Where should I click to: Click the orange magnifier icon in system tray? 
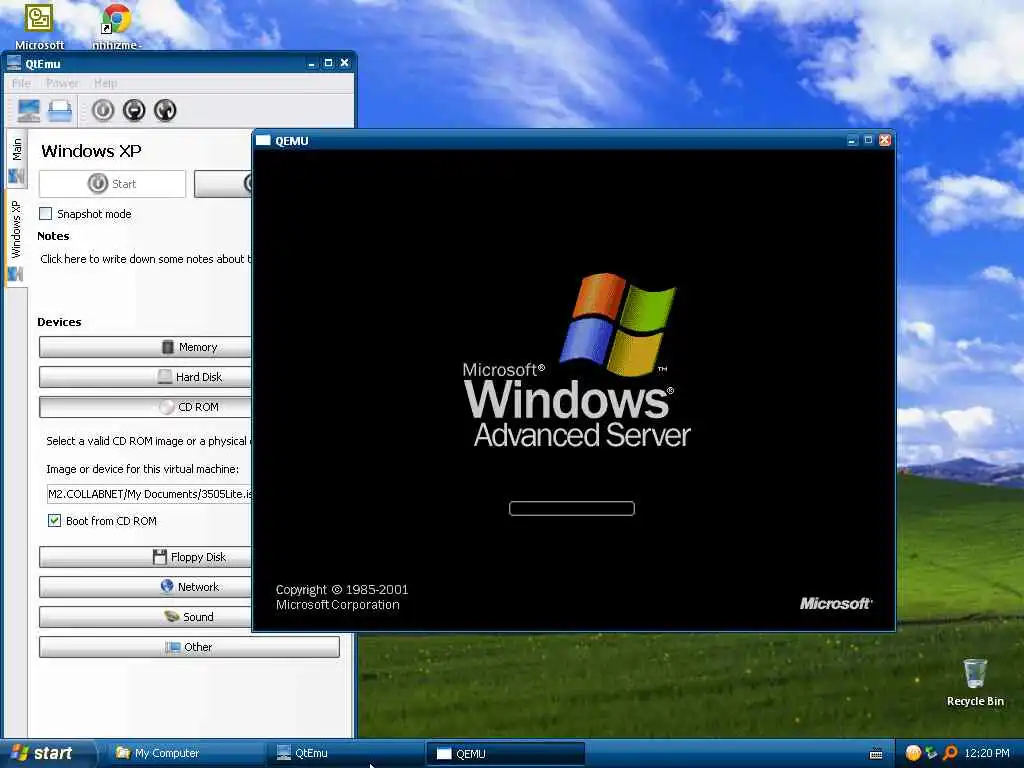click(950, 753)
